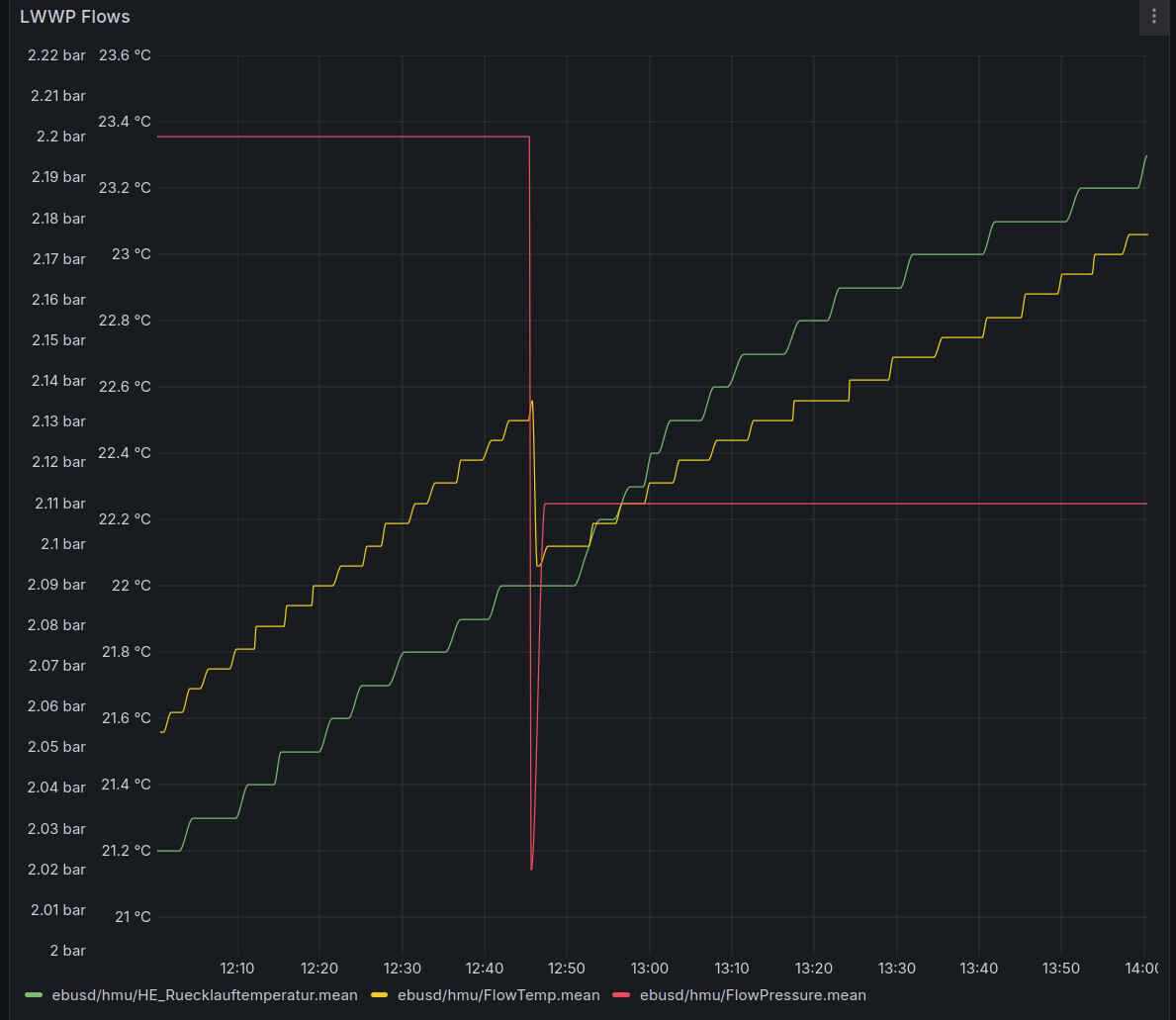The width and height of the screenshot is (1176, 1020).
Task: Click red swatch of FlowPressure legend
Action: (x=622, y=995)
